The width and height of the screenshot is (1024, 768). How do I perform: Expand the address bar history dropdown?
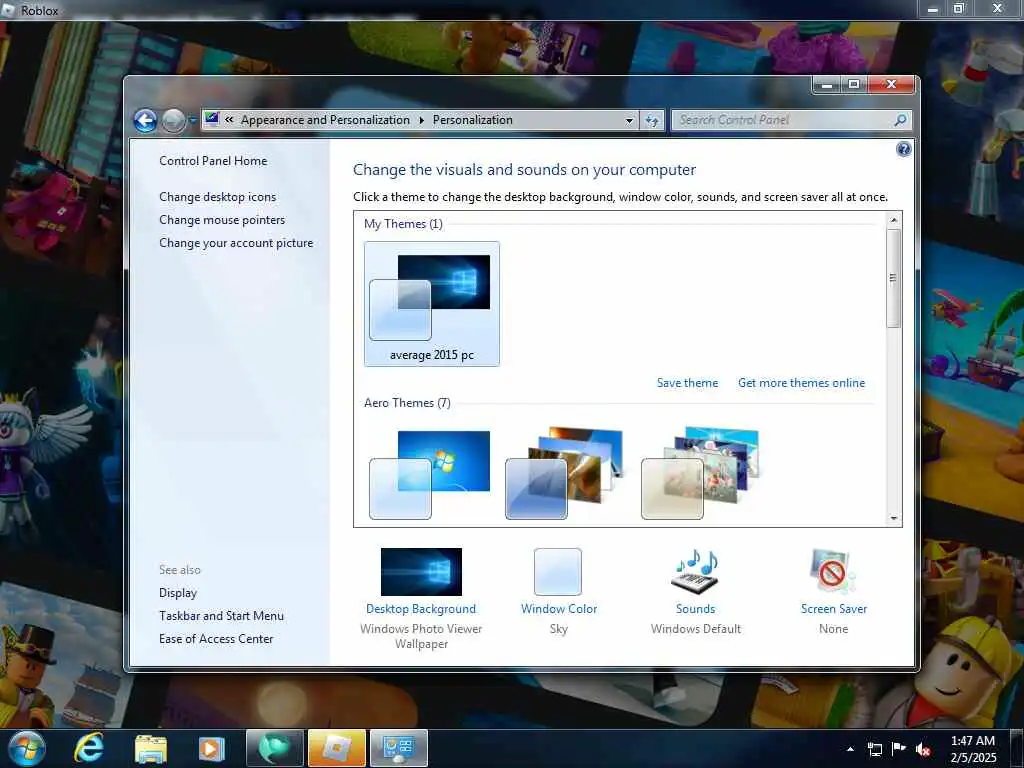(x=629, y=120)
